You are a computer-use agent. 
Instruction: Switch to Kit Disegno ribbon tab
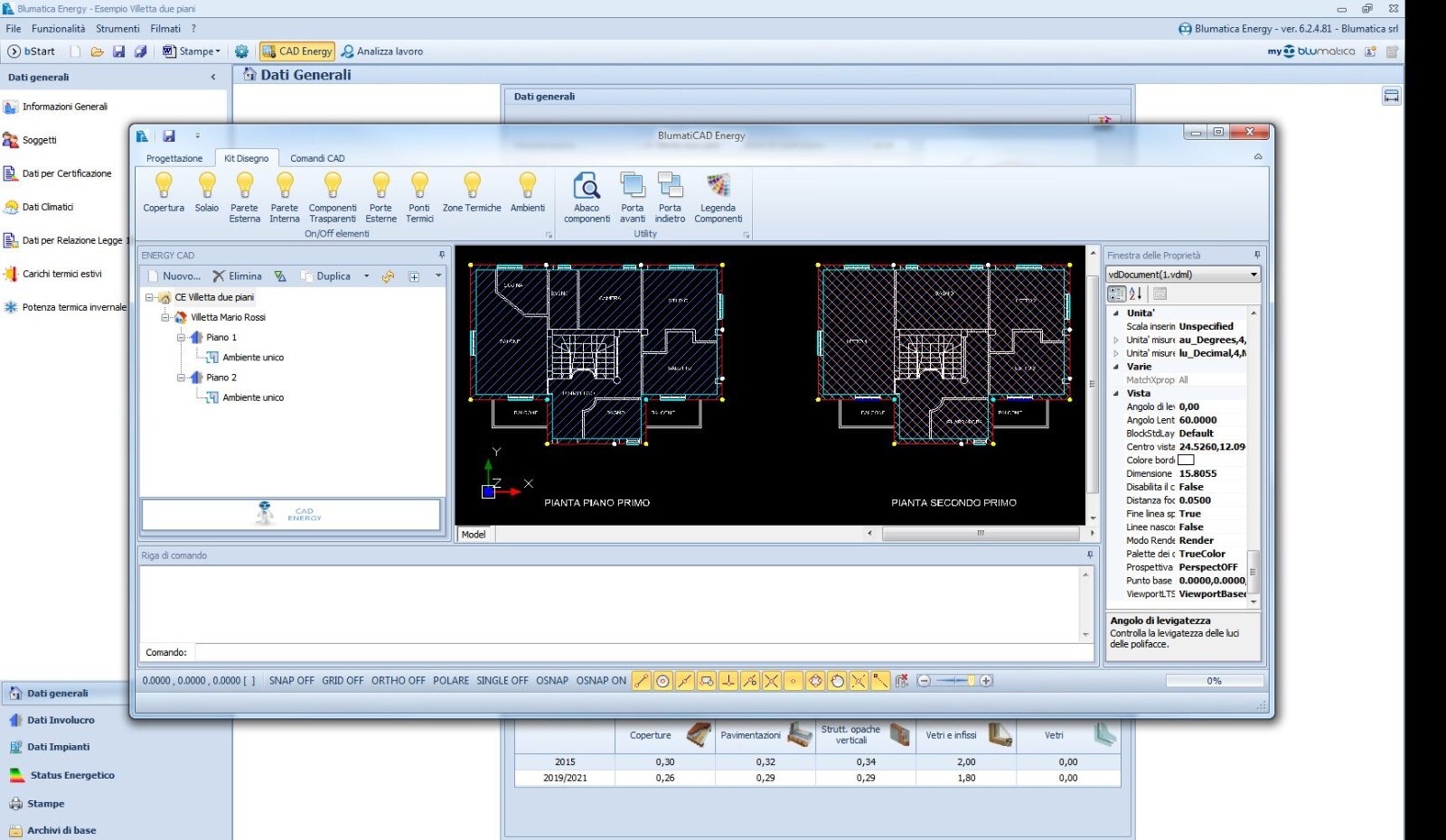pos(246,158)
